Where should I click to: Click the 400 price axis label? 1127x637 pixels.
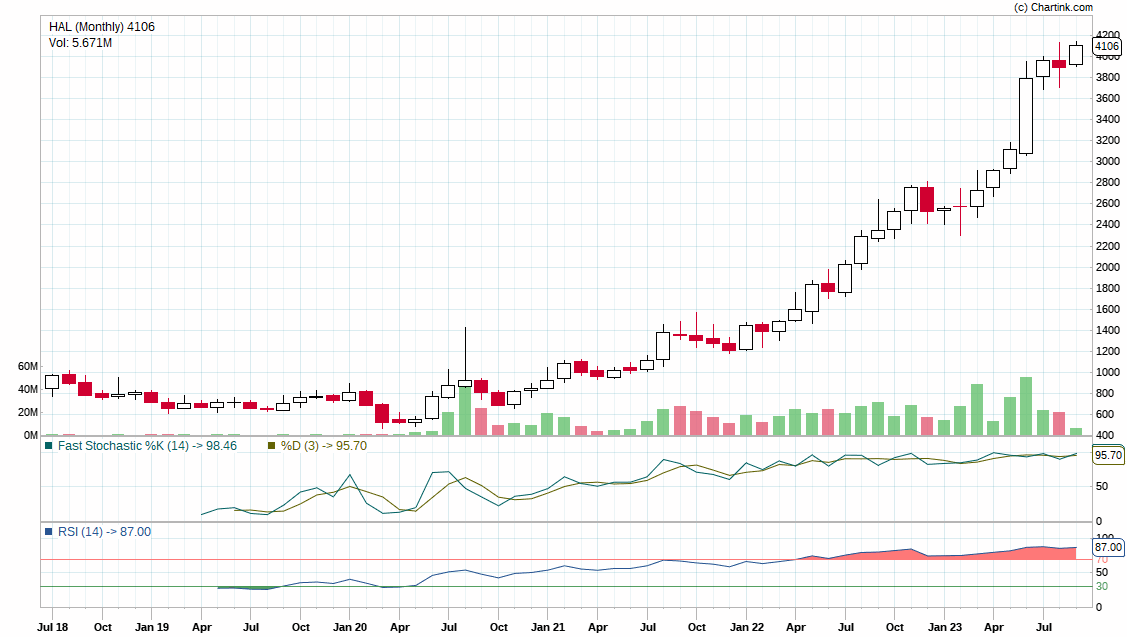click(1105, 436)
